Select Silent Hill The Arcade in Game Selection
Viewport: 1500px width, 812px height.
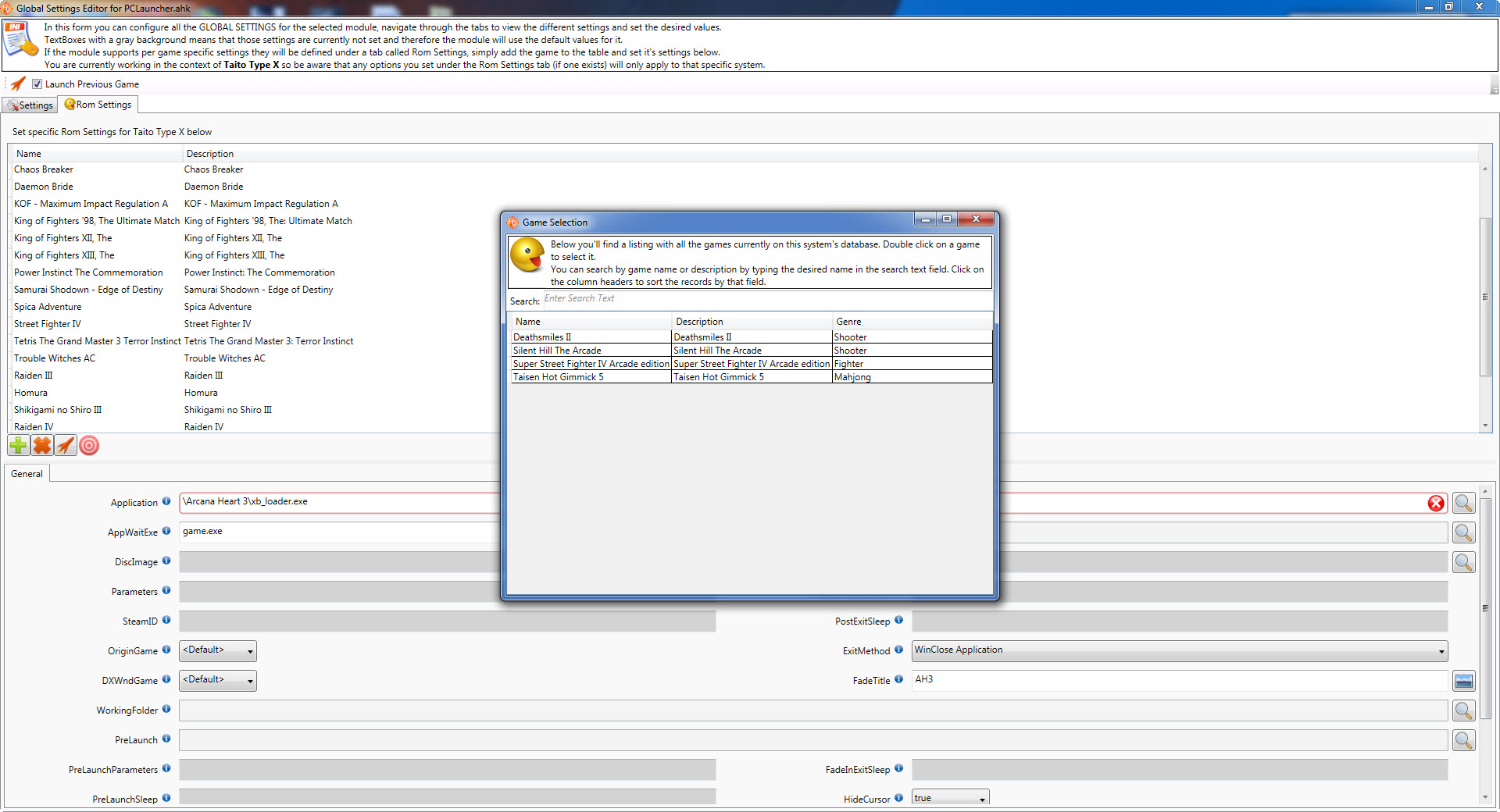[x=752, y=351]
